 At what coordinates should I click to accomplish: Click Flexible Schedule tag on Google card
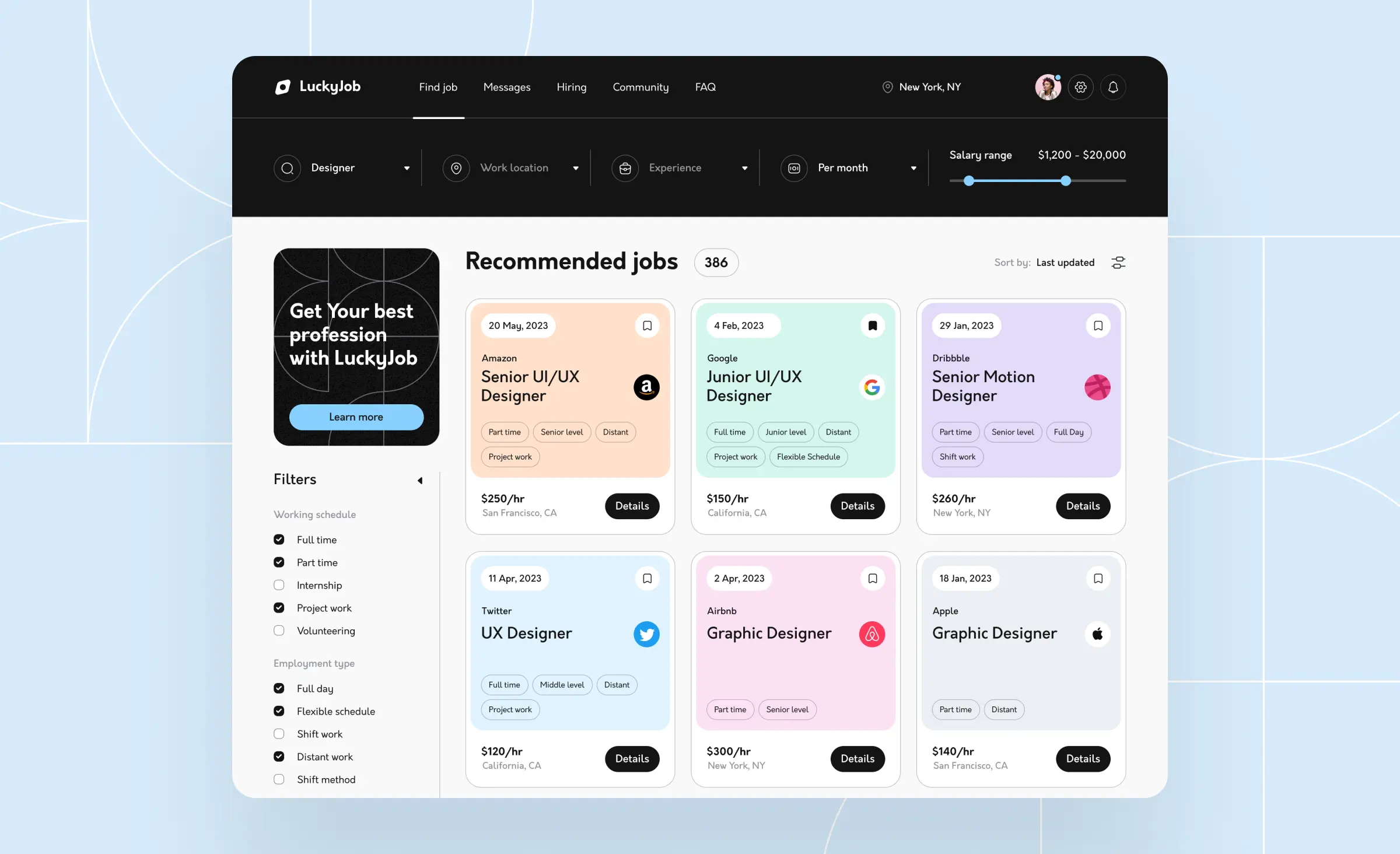click(808, 457)
